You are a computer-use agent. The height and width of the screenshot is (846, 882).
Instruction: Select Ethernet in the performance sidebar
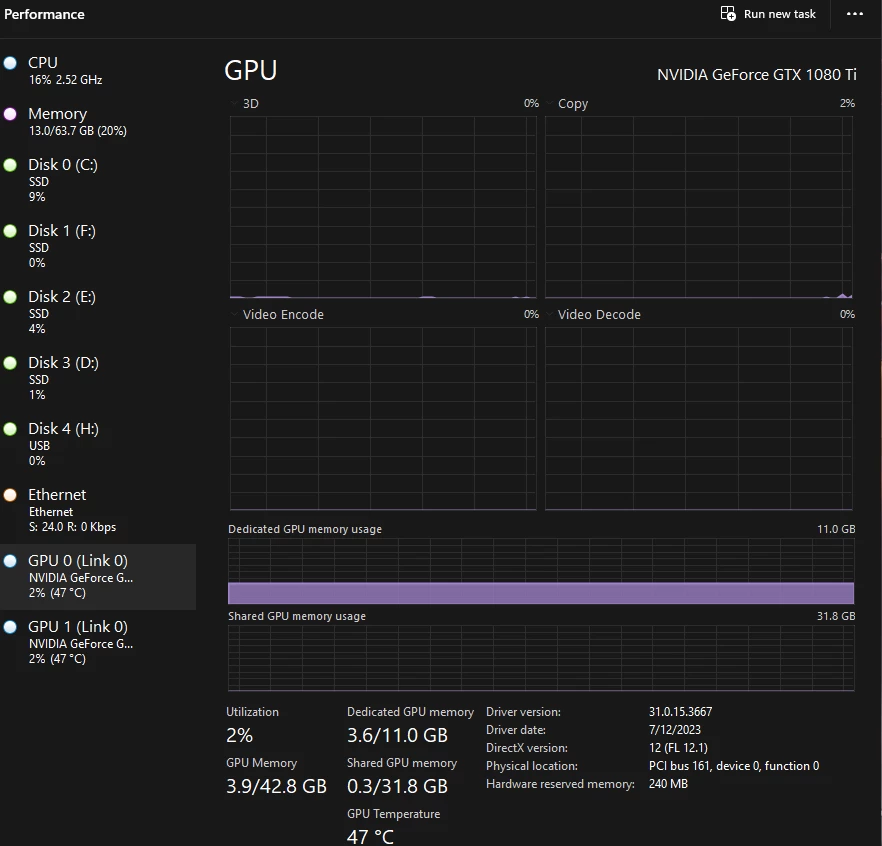pyautogui.click(x=98, y=510)
